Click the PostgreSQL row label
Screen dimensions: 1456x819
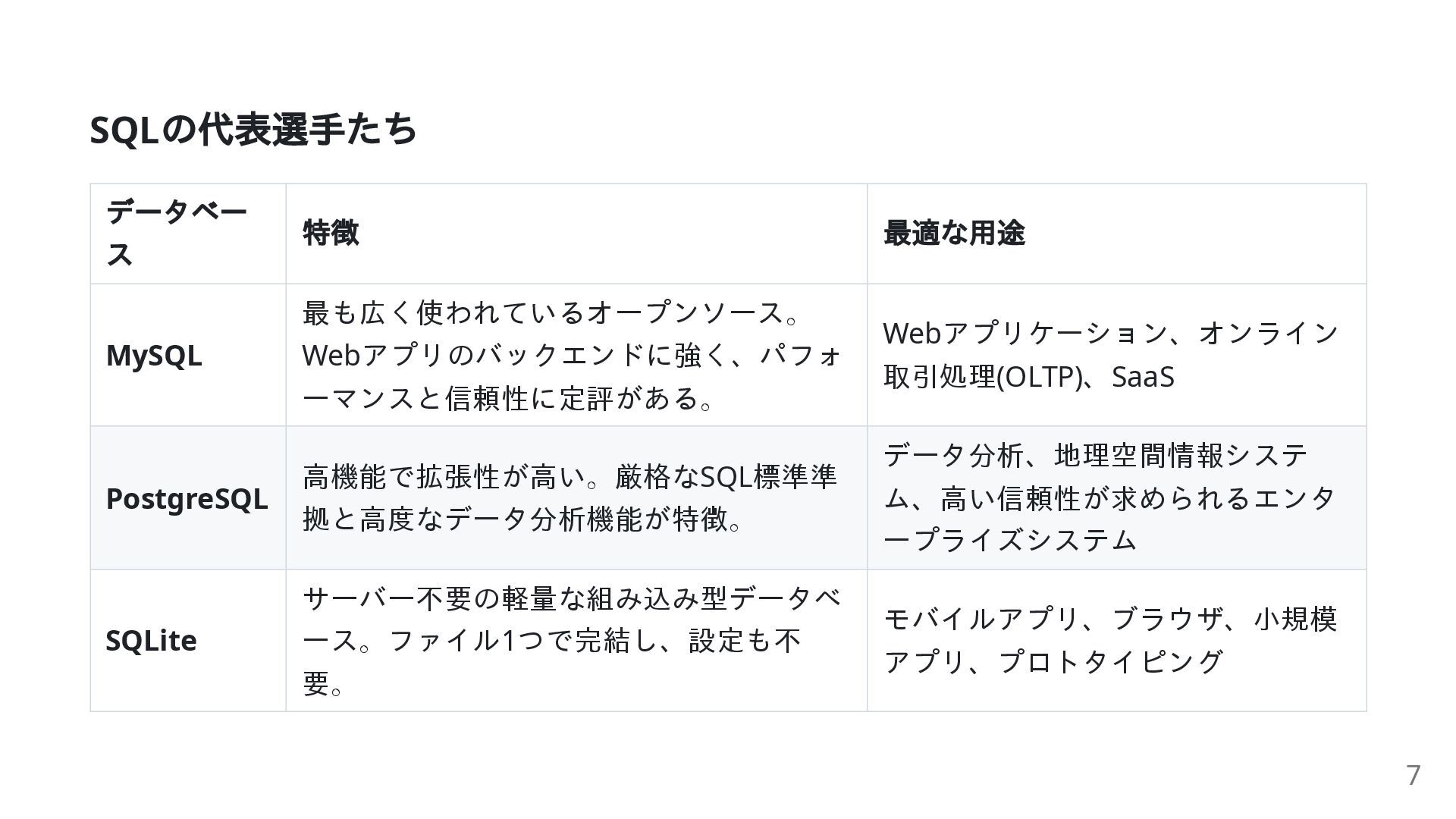187,498
